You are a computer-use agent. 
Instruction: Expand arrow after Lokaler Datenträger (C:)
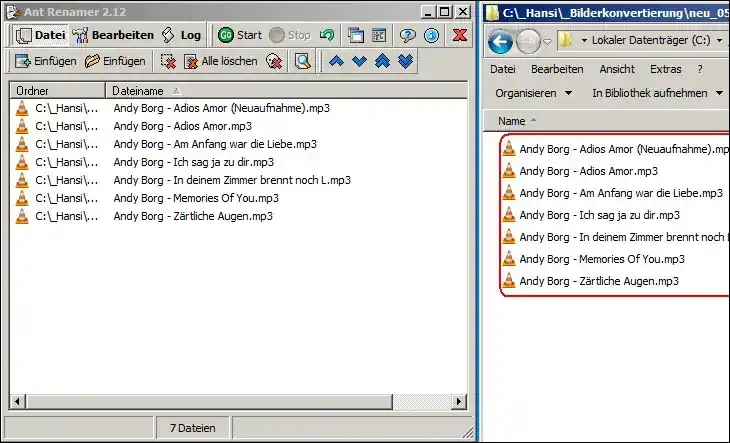(x=719, y=40)
